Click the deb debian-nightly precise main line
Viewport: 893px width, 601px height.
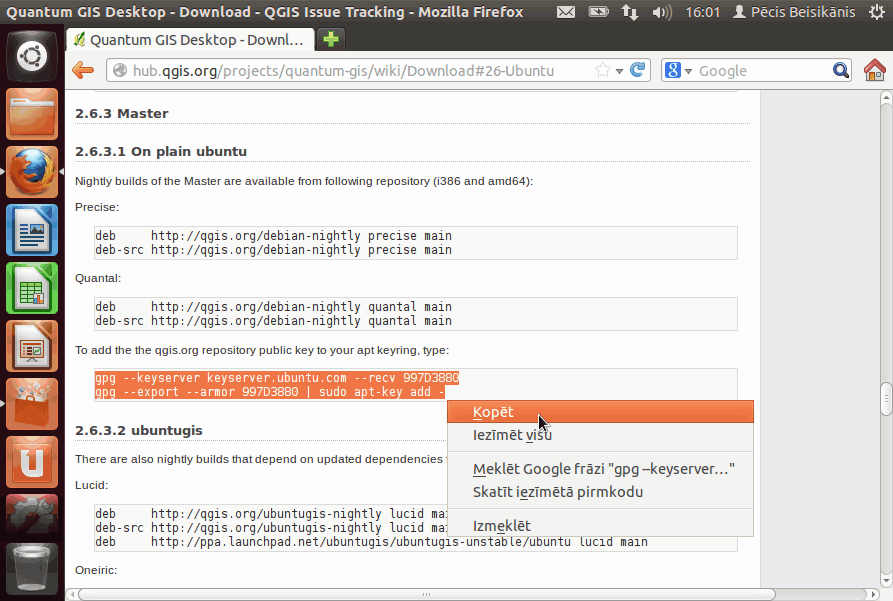coord(273,236)
